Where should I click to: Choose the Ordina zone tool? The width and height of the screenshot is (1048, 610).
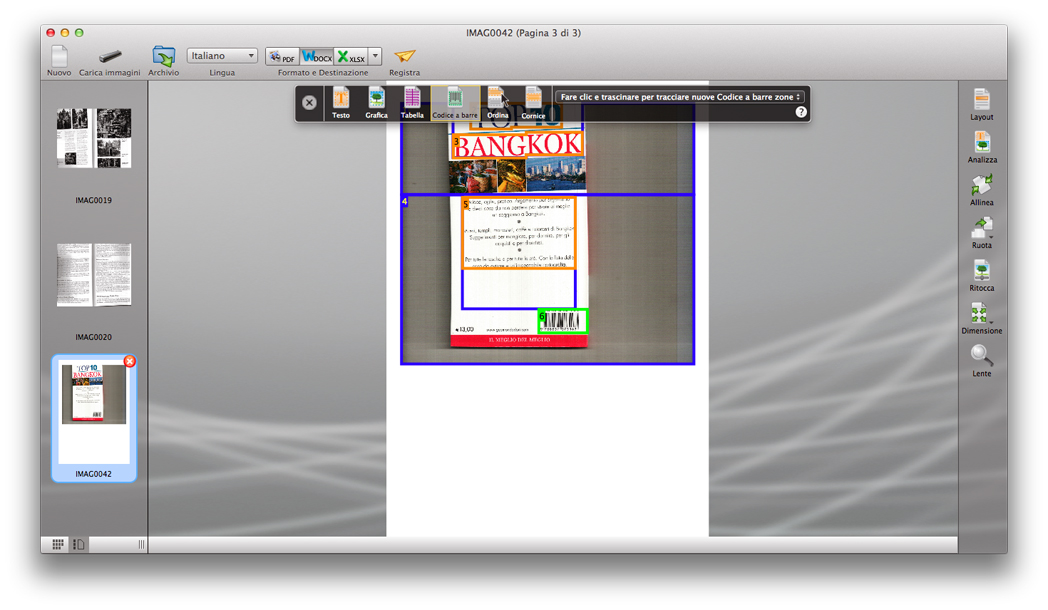(497, 103)
